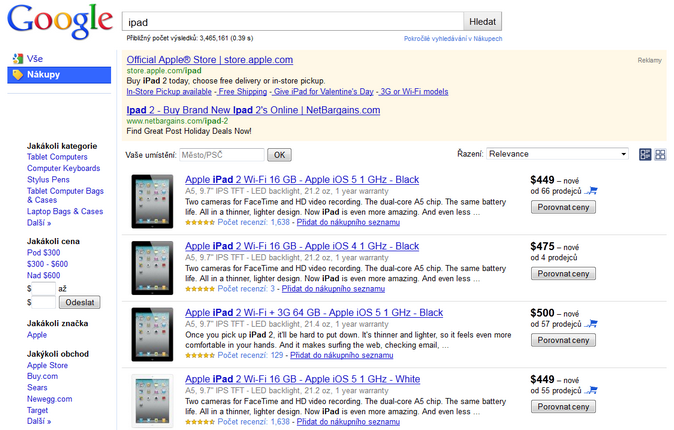This screenshot has height=430, width=674.
Task: Filter by Apple brand
Action: tap(37, 335)
